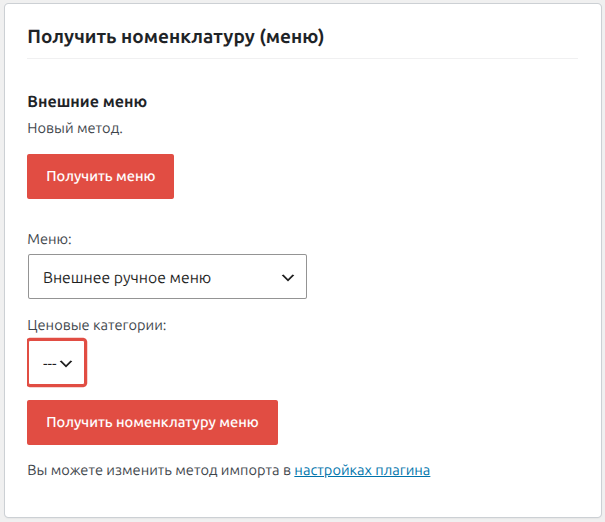
Task: Open the 'Внешнее ручное меню' dropdown
Action: tap(167, 276)
